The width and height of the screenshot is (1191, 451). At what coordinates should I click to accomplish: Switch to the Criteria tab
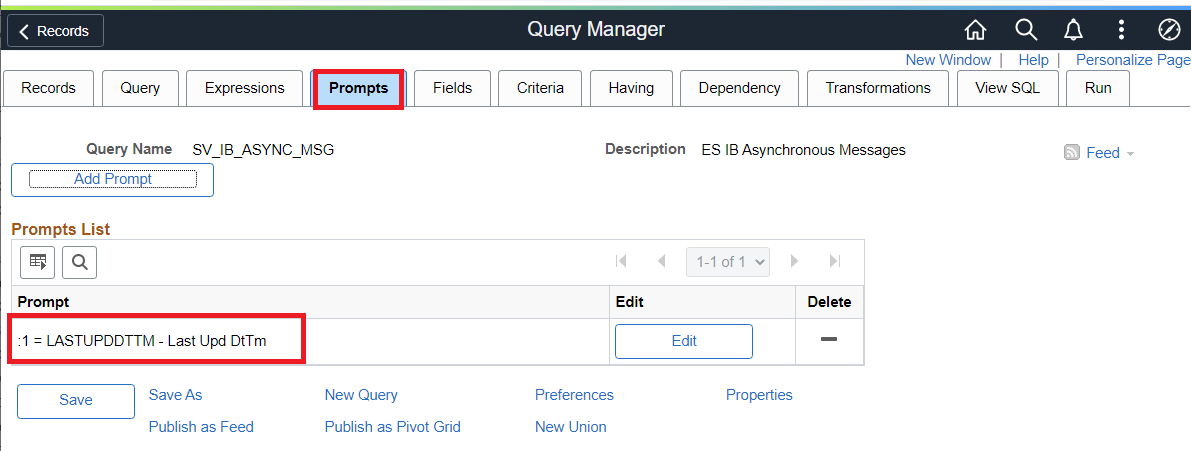pos(540,88)
